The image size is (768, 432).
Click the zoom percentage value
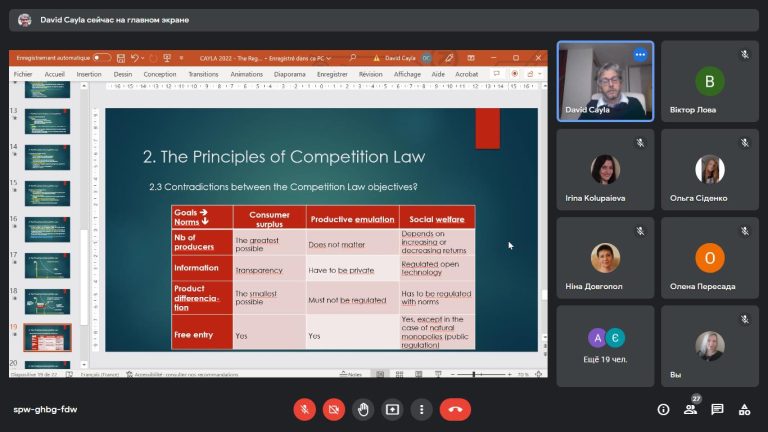[x=523, y=374]
